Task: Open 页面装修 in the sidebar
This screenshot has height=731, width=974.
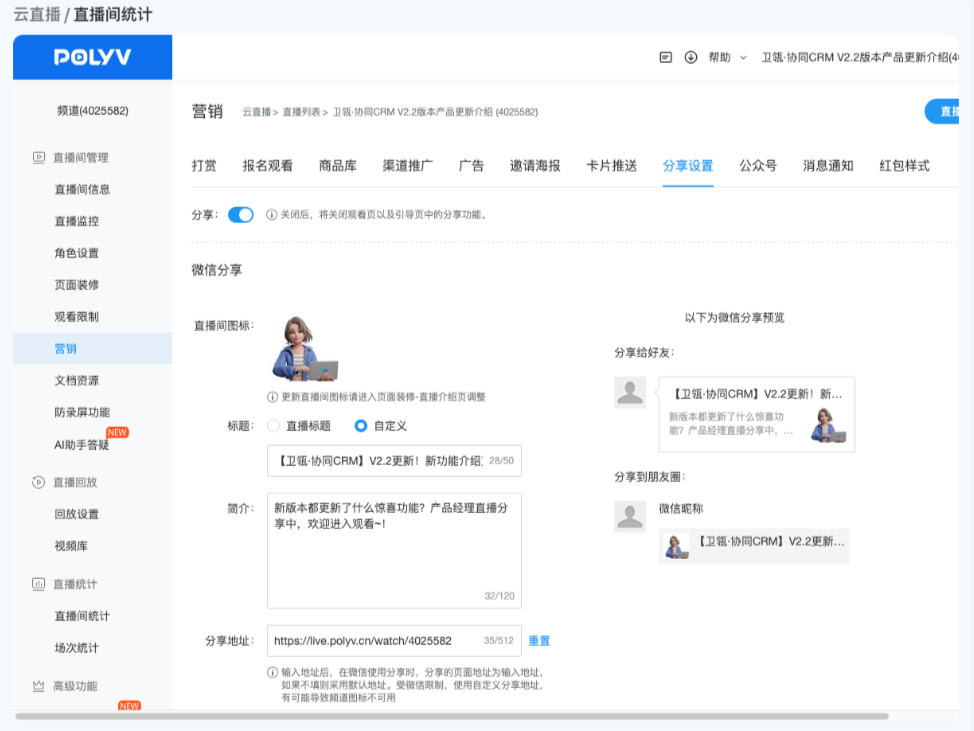Action: 76,284
